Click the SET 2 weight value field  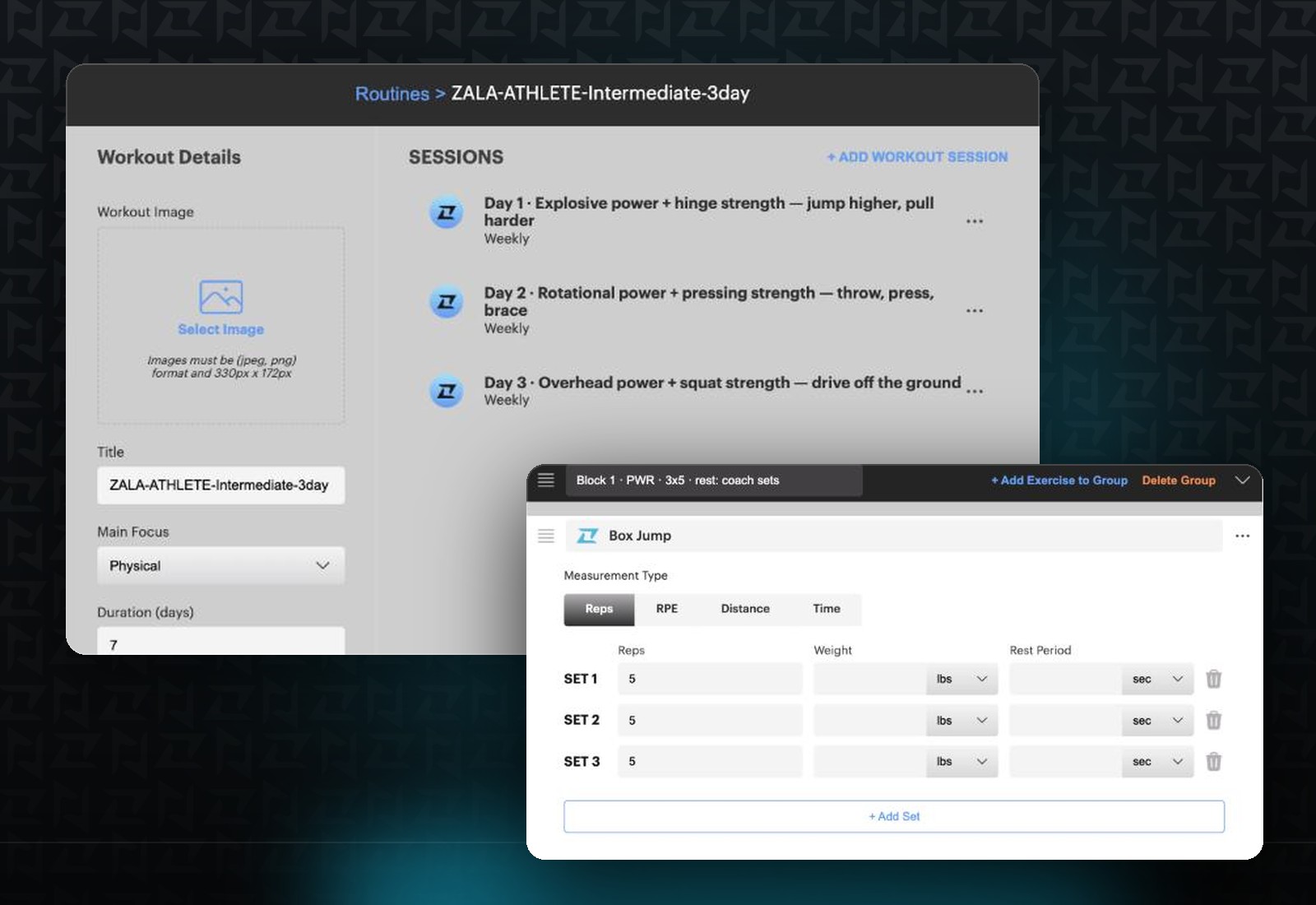(x=870, y=721)
